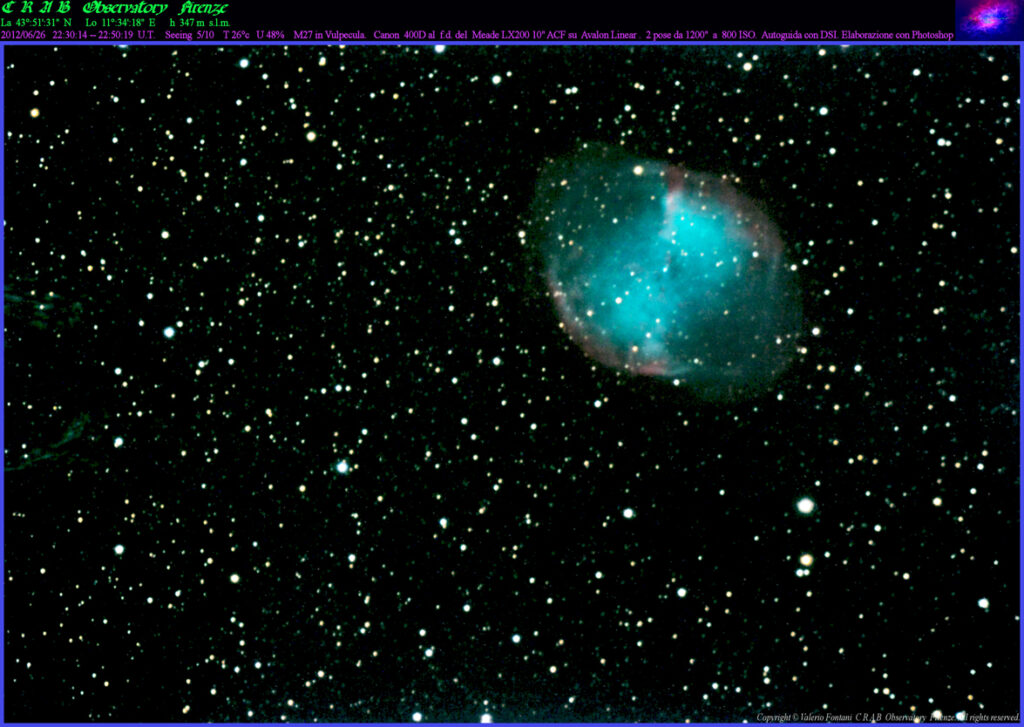Select the M27 in Vulpecula label
This screenshot has height=727, width=1024.
pyautogui.click(x=330, y=33)
